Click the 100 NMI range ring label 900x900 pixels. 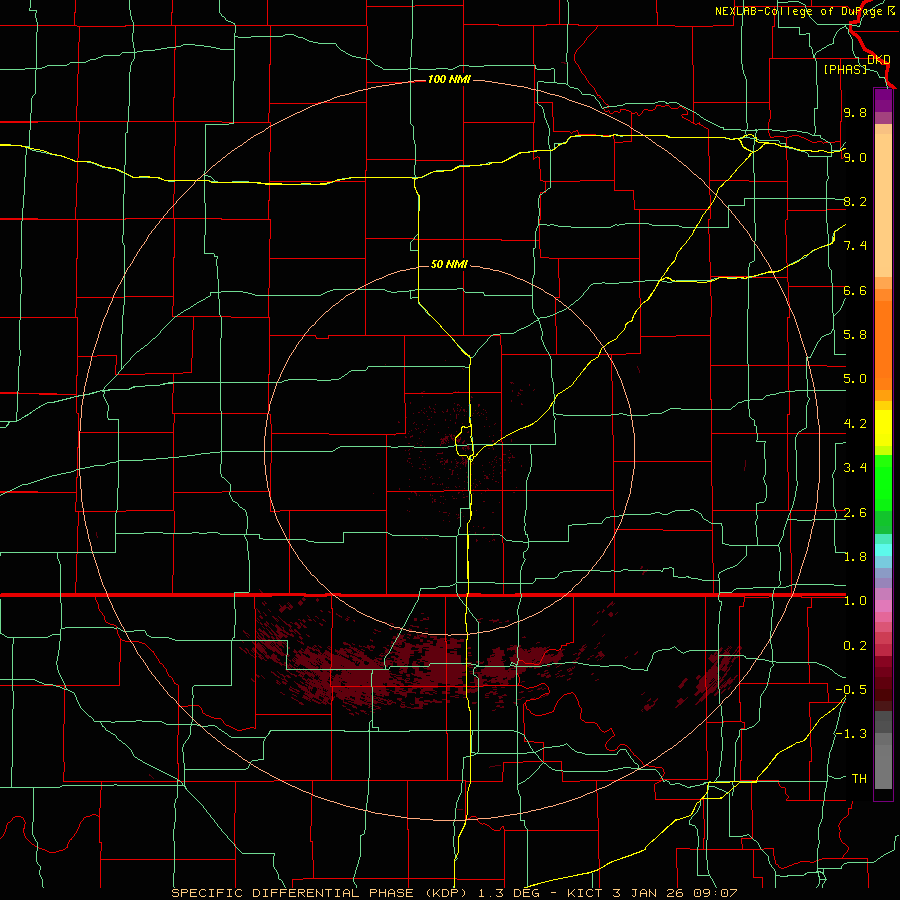[449, 79]
